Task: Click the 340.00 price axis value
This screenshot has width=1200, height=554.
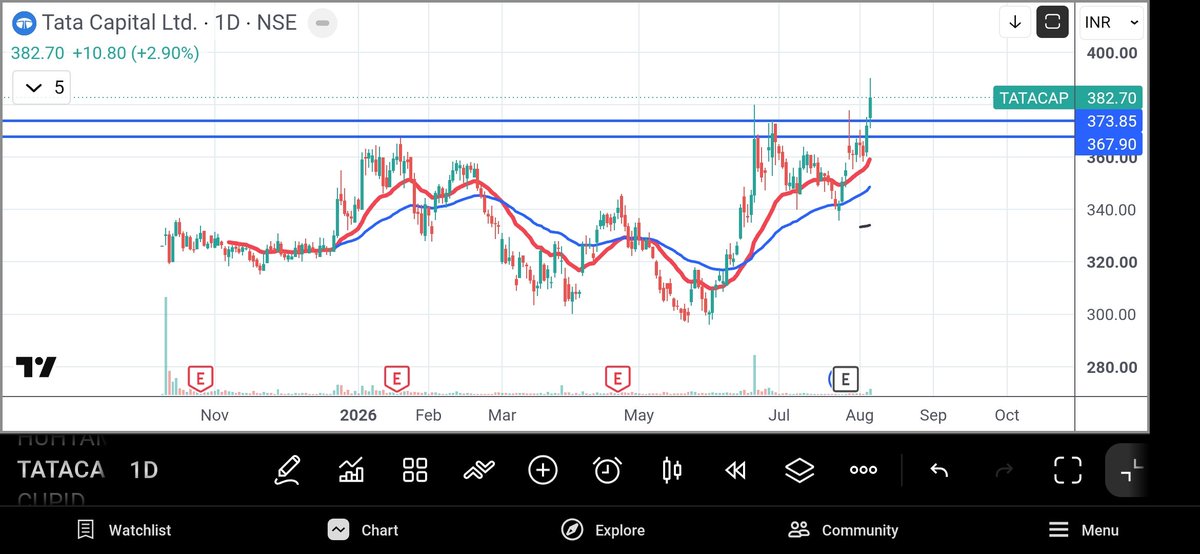Action: pyautogui.click(x=1112, y=210)
